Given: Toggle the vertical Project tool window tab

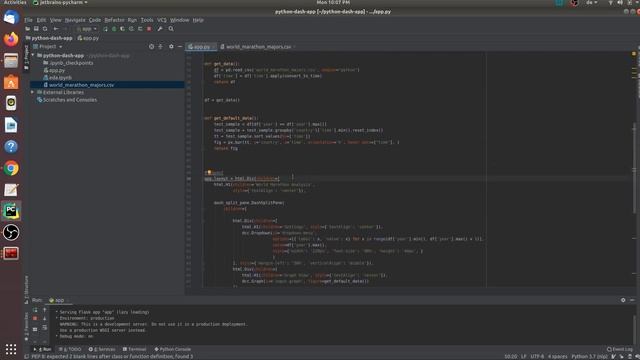Looking at the screenshot, I should 27,56.
